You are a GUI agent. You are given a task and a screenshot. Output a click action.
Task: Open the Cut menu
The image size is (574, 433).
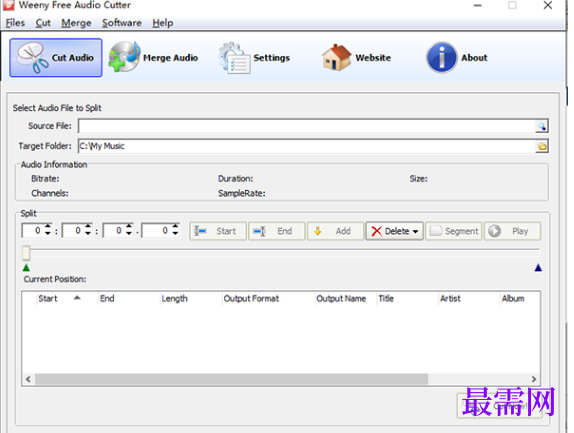43,23
